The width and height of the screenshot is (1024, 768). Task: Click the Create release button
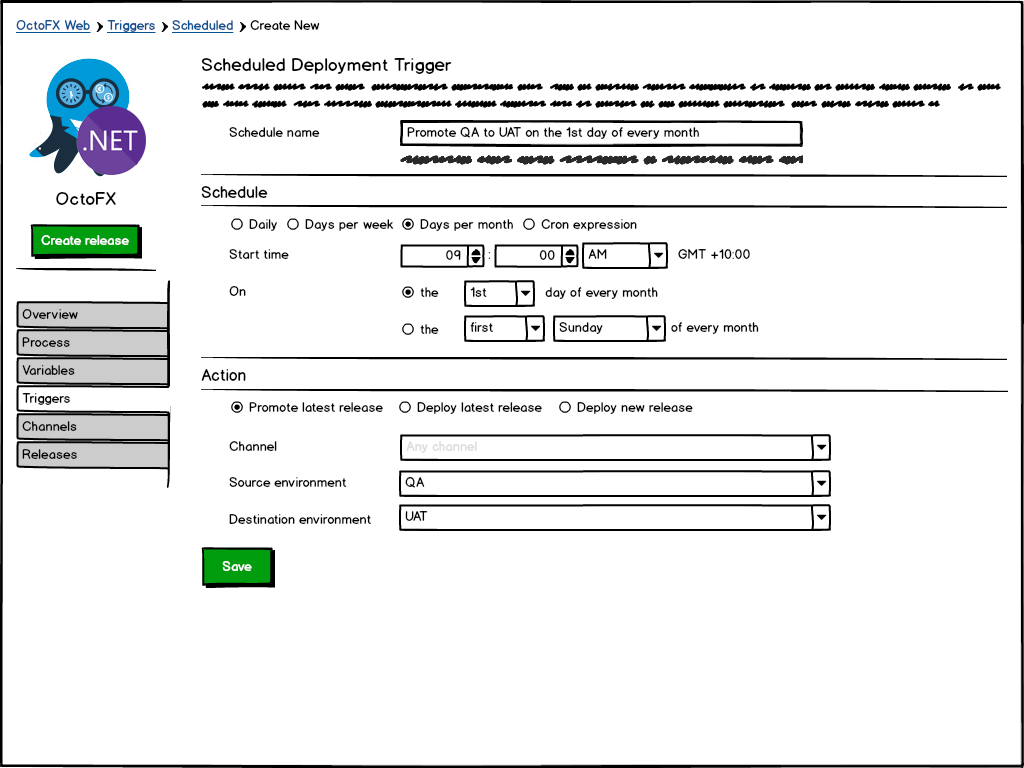pyautogui.click(x=85, y=241)
